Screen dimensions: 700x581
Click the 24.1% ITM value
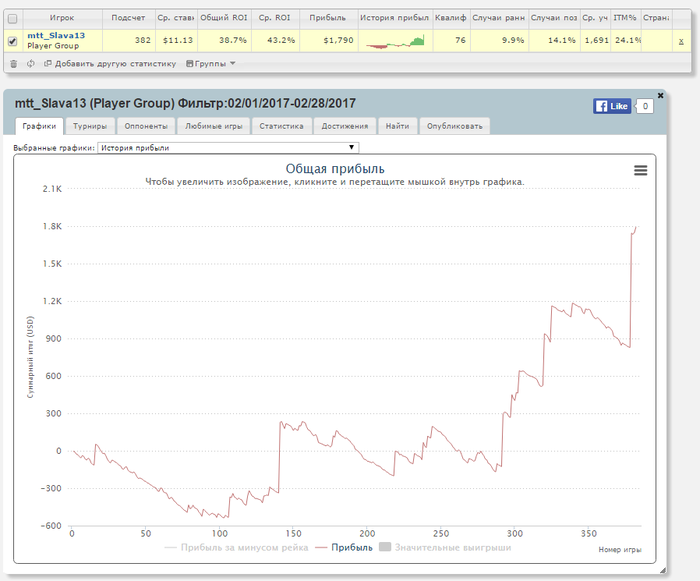pyautogui.click(x=628, y=41)
